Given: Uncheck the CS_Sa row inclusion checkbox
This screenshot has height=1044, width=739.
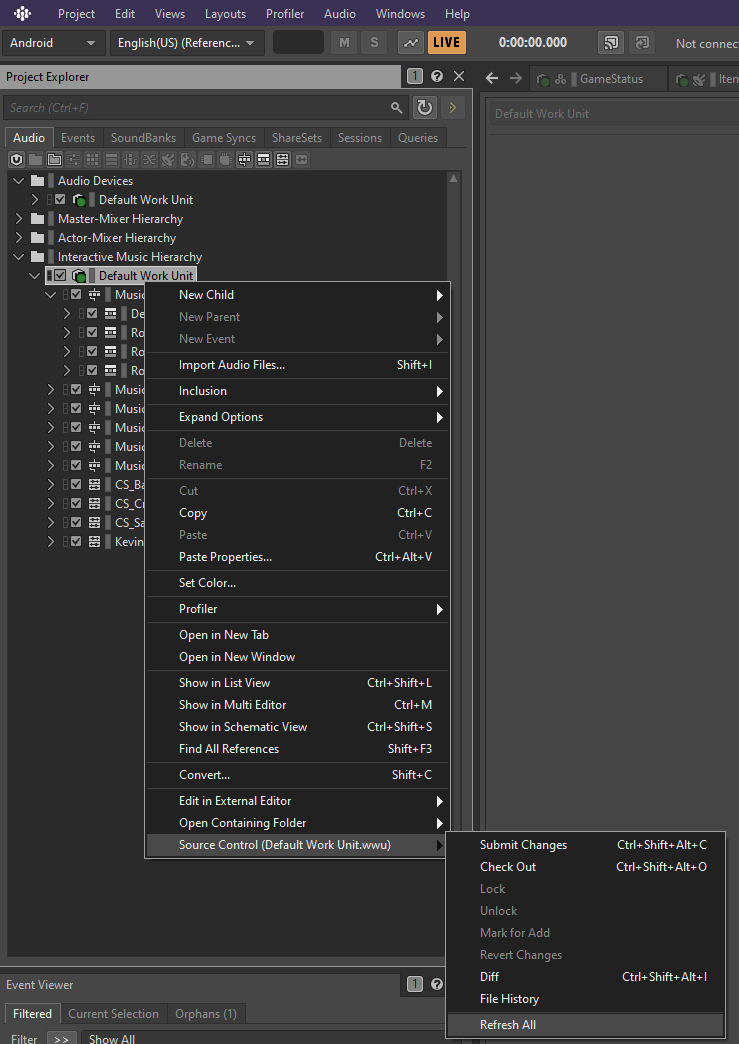Looking at the screenshot, I should pos(77,522).
